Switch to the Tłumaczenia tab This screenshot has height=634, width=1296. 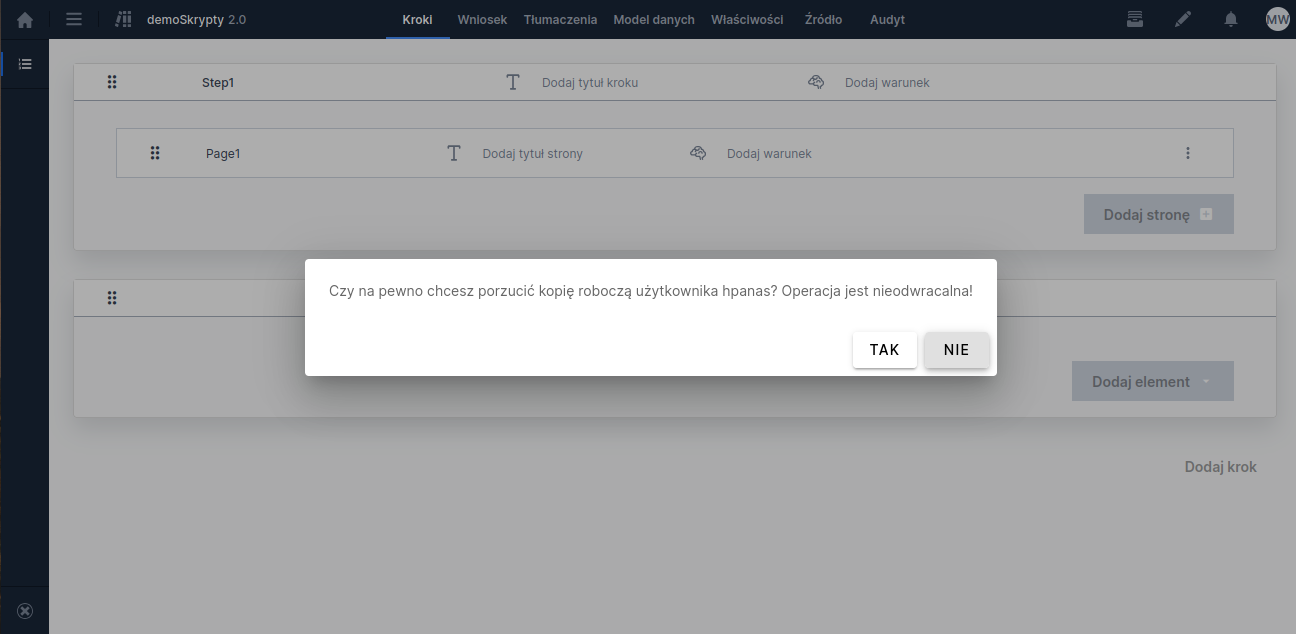[560, 19]
